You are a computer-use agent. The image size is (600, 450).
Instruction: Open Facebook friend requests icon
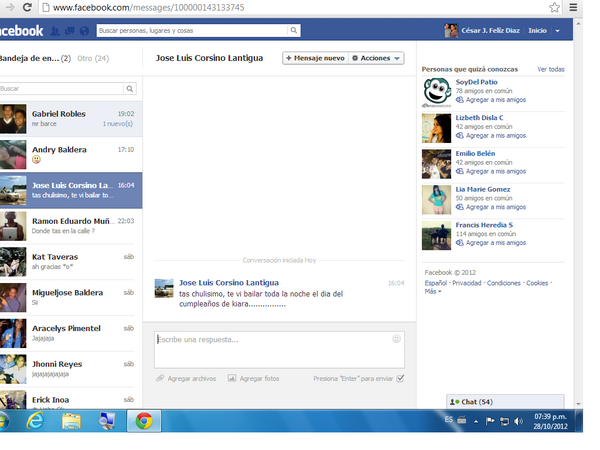point(55,31)
